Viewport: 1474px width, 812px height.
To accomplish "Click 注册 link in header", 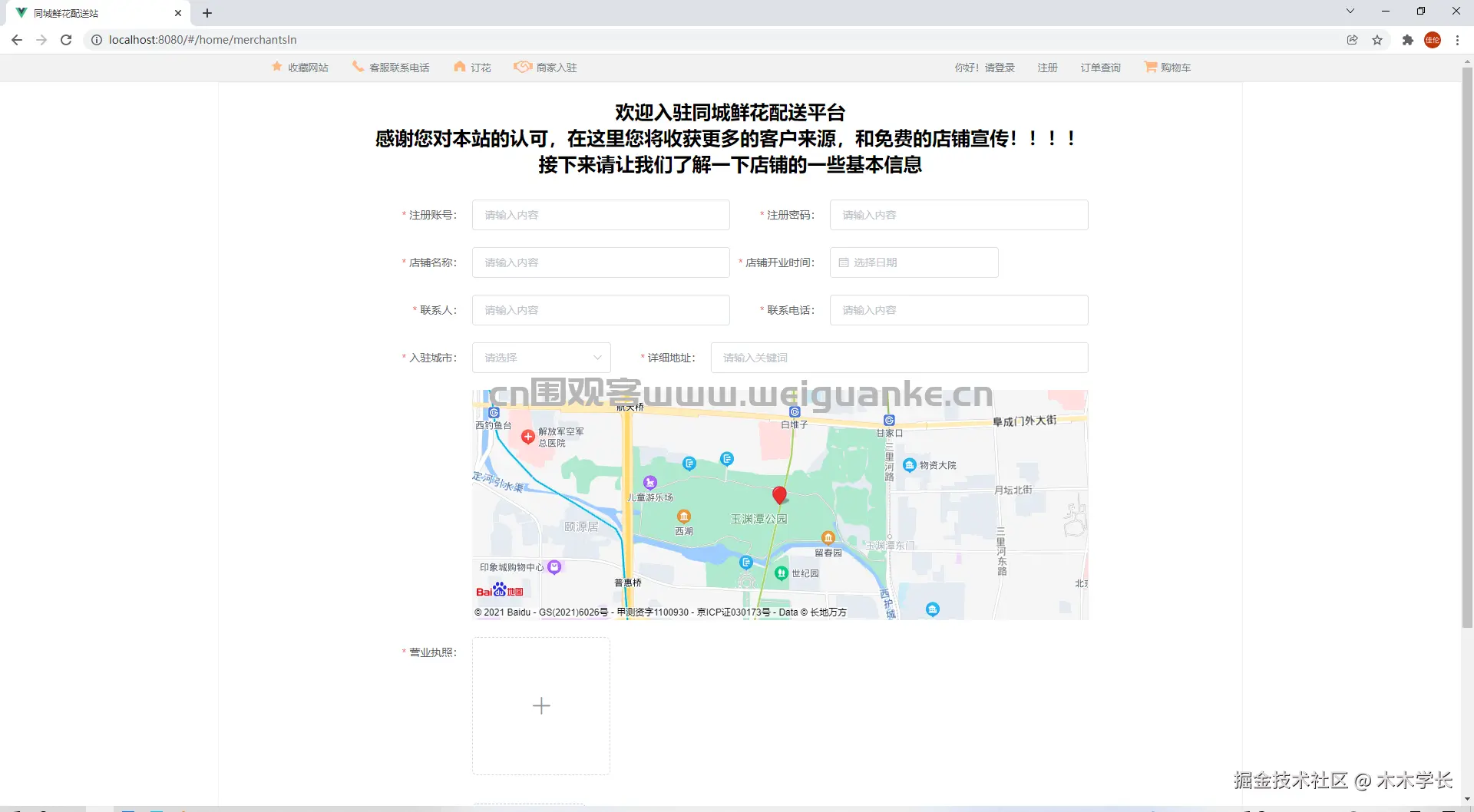I will [1047, 68].
